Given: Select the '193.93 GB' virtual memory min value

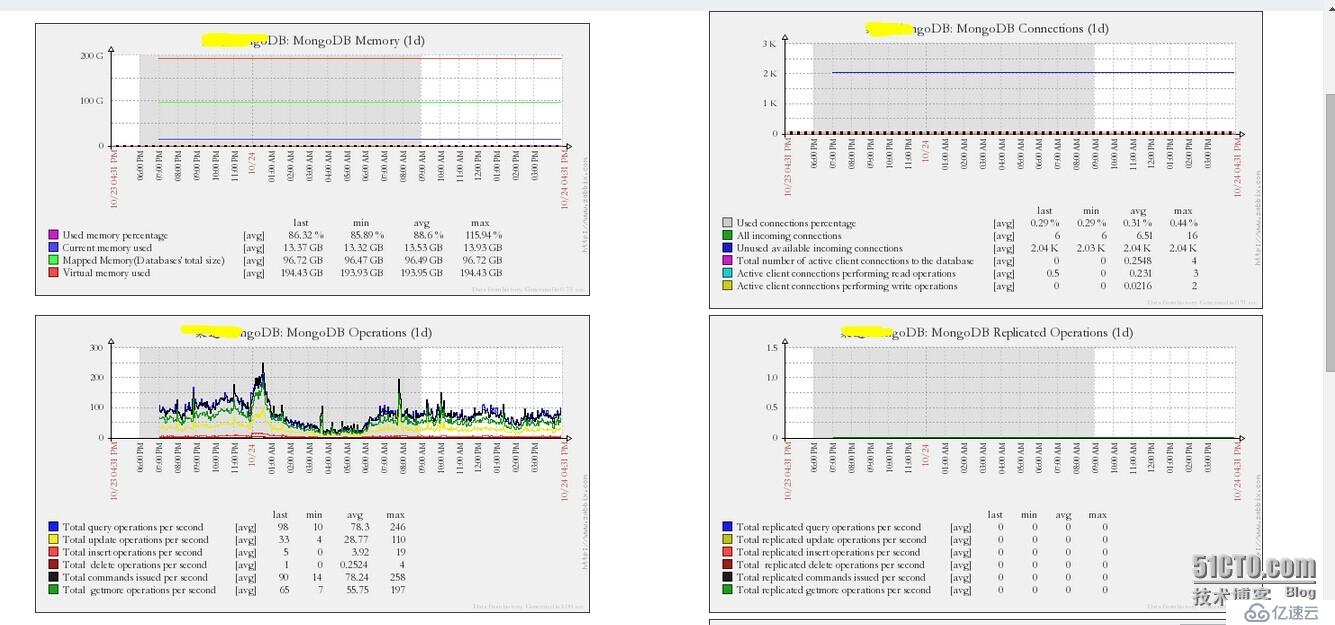Looking at the screenshot, I should [x=361, y=273].
